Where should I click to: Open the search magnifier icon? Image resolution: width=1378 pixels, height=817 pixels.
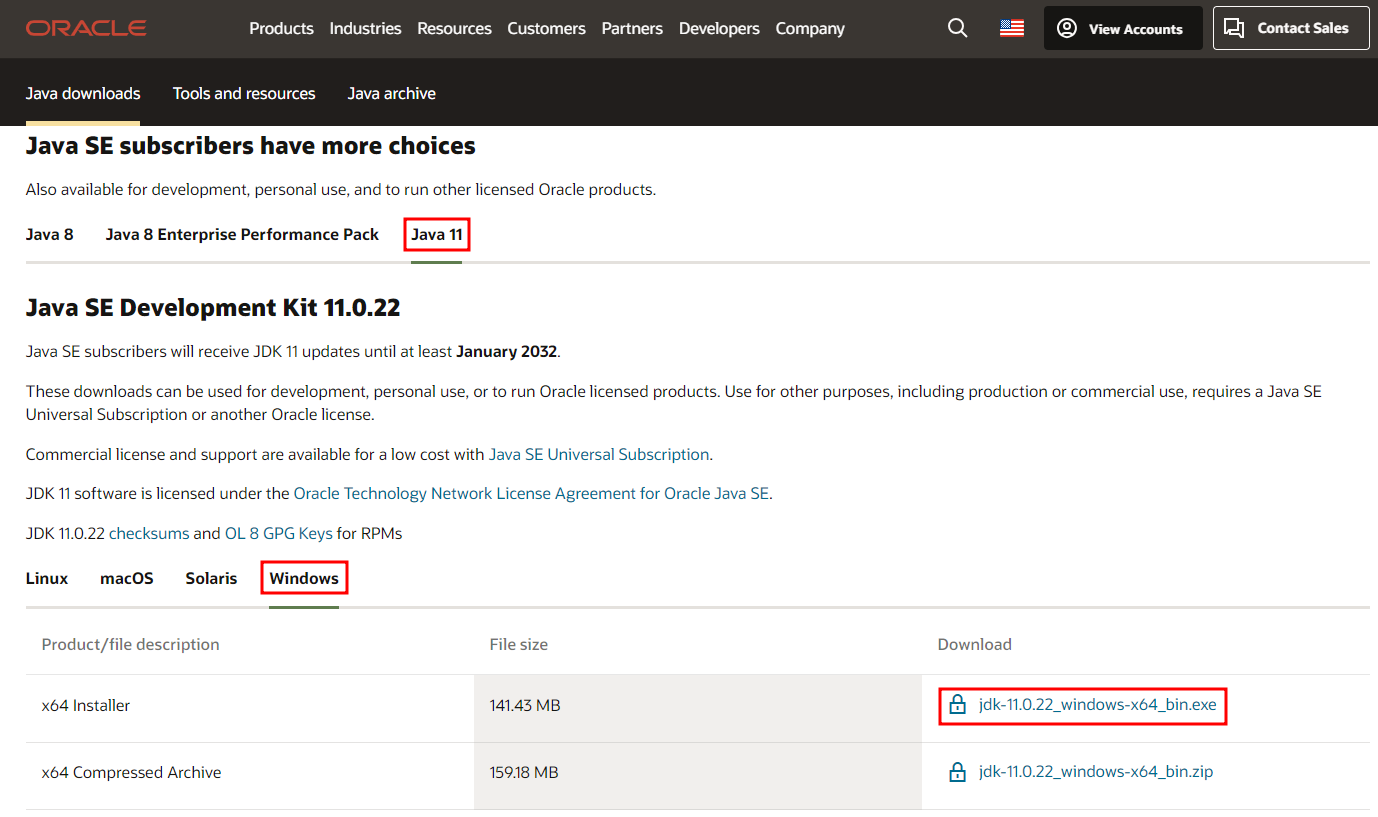click(957, 28)
